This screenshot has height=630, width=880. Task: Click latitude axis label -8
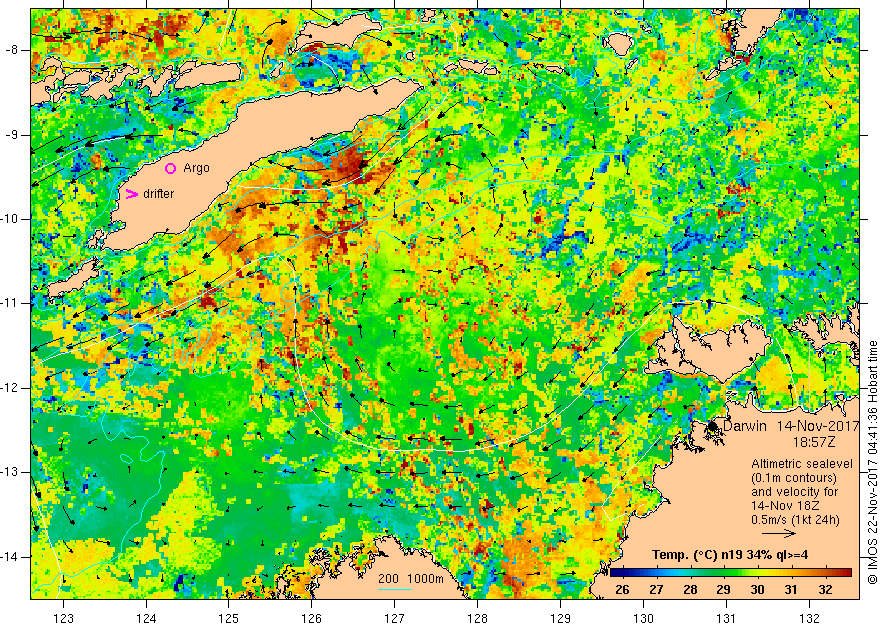(x=12, y=50)
